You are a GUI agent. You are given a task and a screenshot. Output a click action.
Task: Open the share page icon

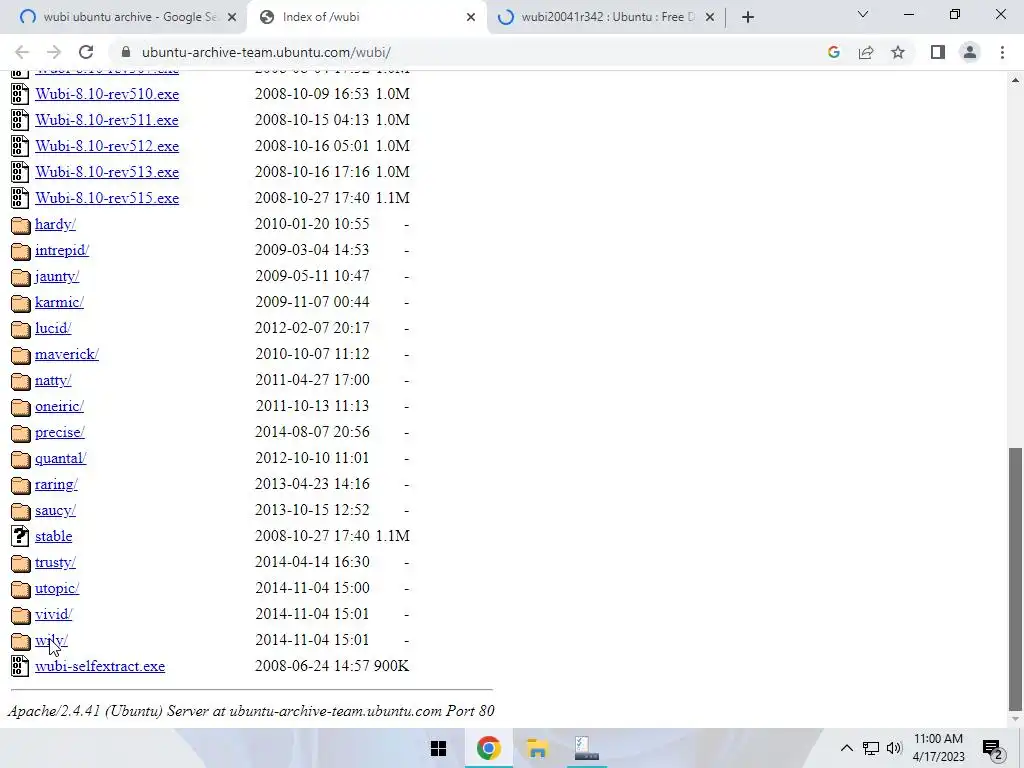tap(866, 52)
